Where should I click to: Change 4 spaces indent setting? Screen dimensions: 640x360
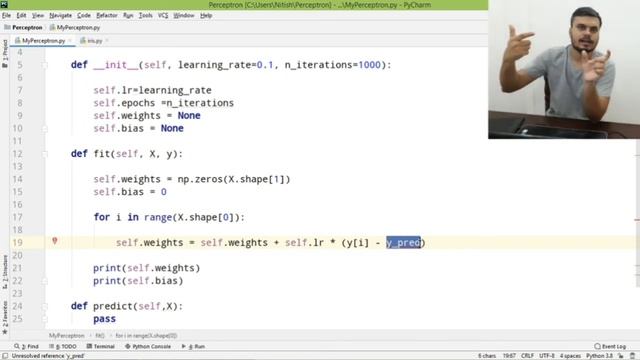pyautogui.click(x=570, y=356)
